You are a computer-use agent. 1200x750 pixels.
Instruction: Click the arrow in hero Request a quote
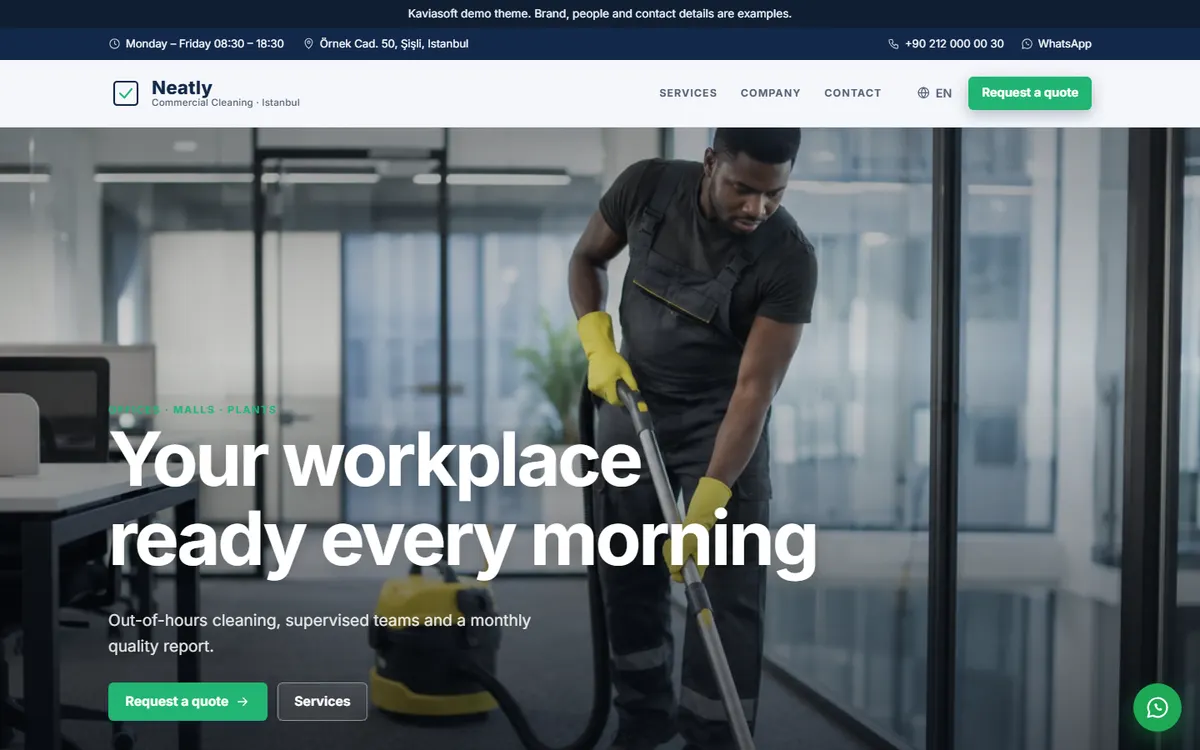242,702
